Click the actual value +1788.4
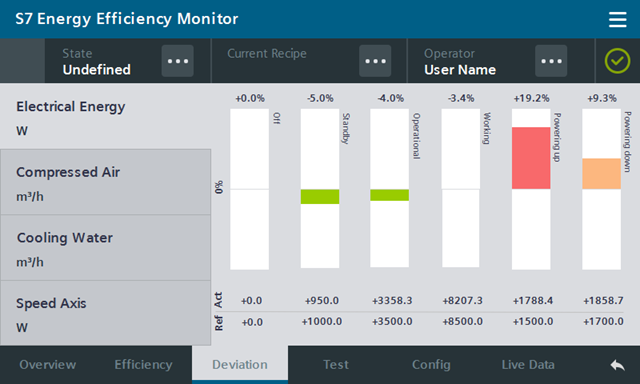Viewport: 640px width, 384px height. [533, 301]
